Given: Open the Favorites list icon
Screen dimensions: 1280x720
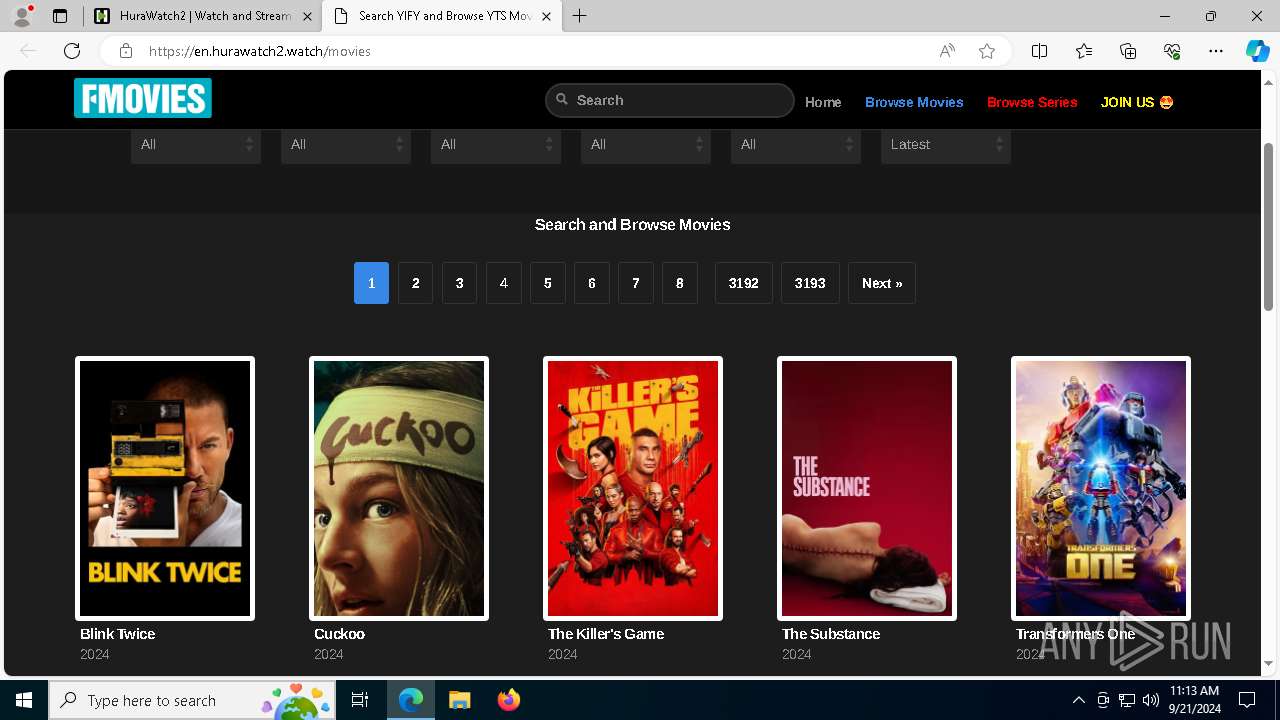Looking at the screenshot, I should [1084, 51].
